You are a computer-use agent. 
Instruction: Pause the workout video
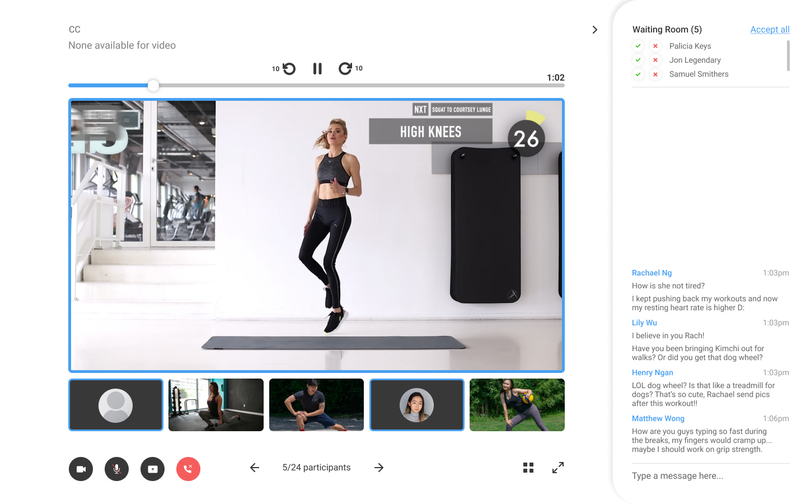317,68
